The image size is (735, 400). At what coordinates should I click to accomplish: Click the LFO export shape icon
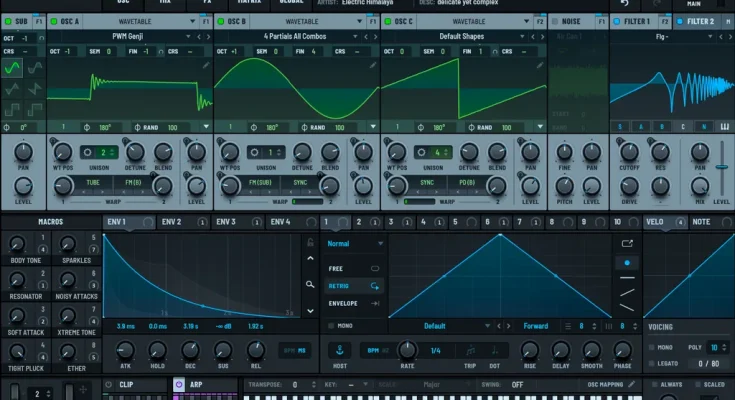click(627, 243)
